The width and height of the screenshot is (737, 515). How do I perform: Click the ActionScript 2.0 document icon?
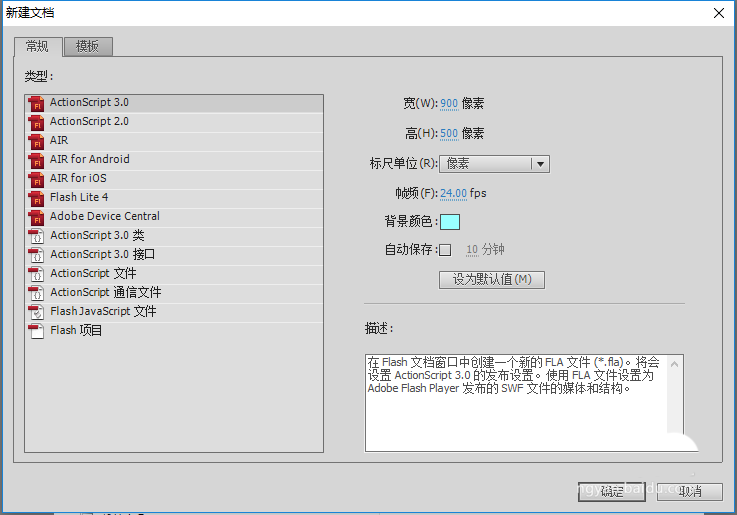pos(36,122)
